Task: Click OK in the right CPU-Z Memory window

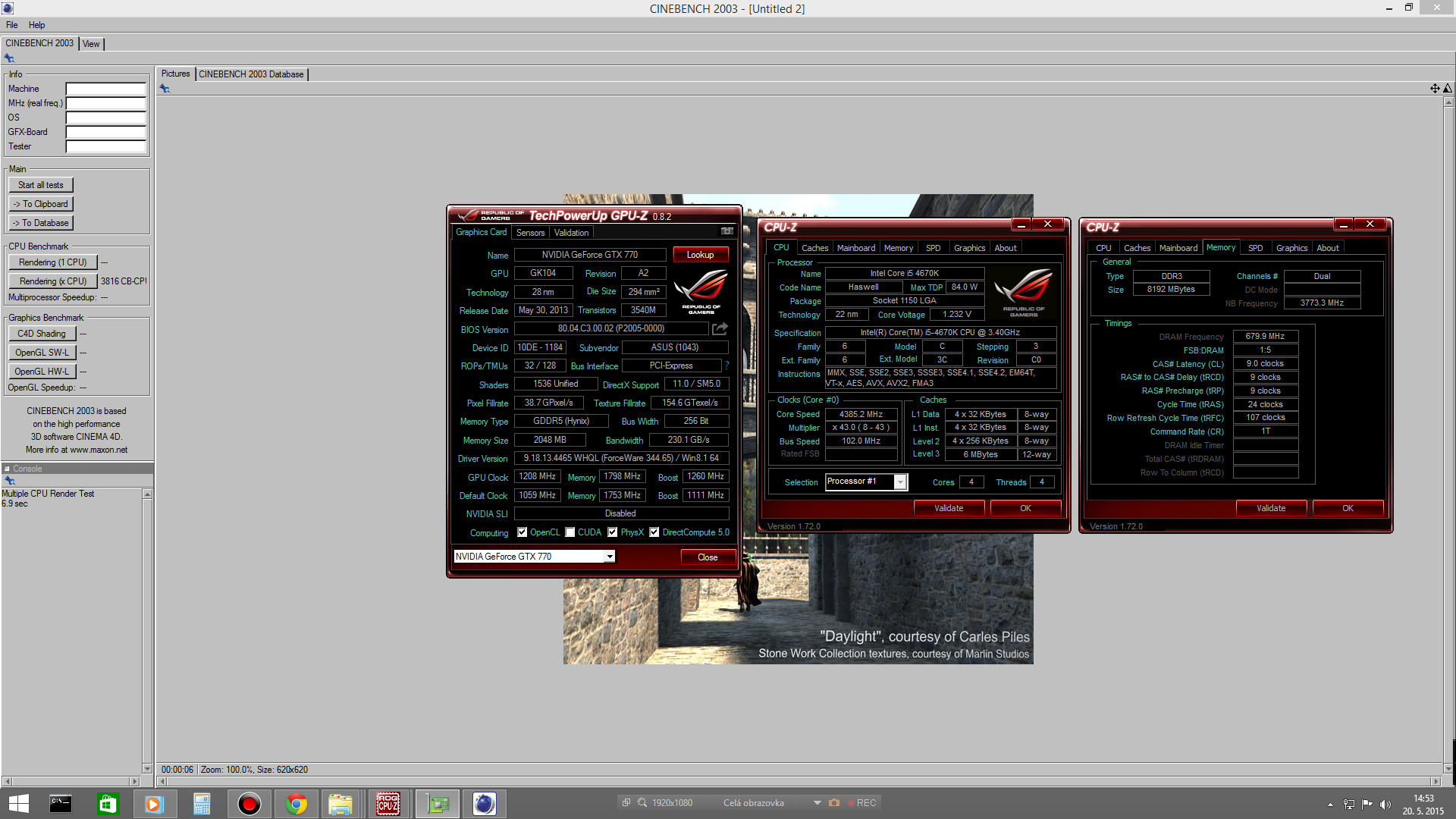Action: click(1348, 508)
